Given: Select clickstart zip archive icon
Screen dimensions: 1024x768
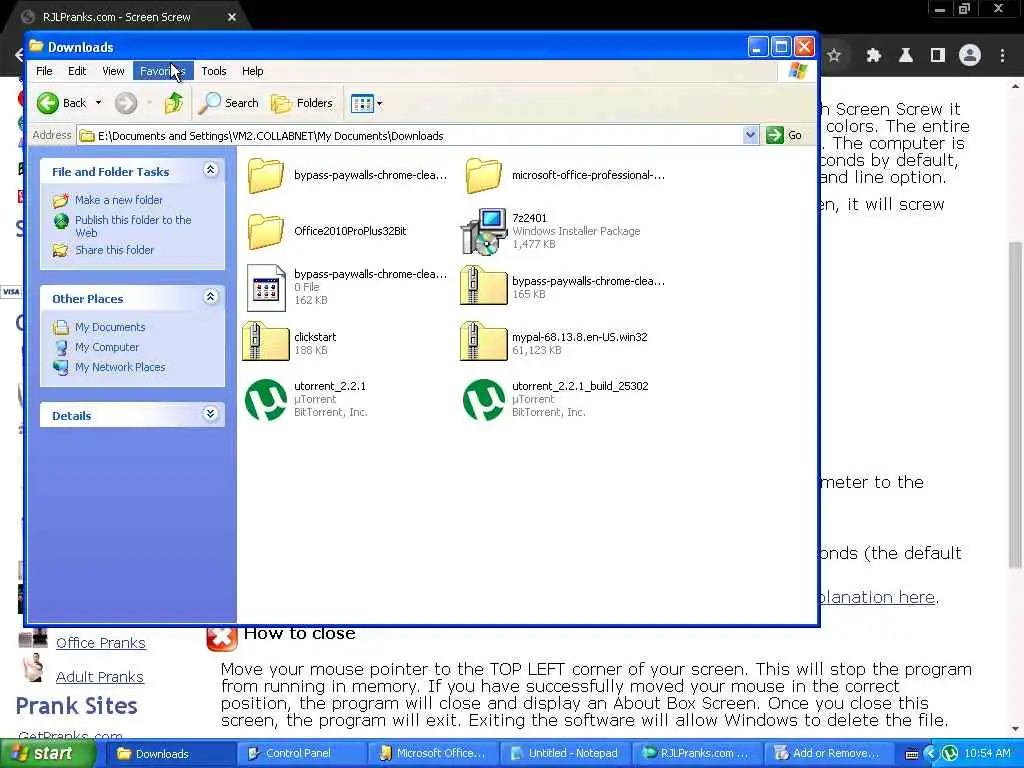Looking at the screenshot, I should tap(265, 342).
